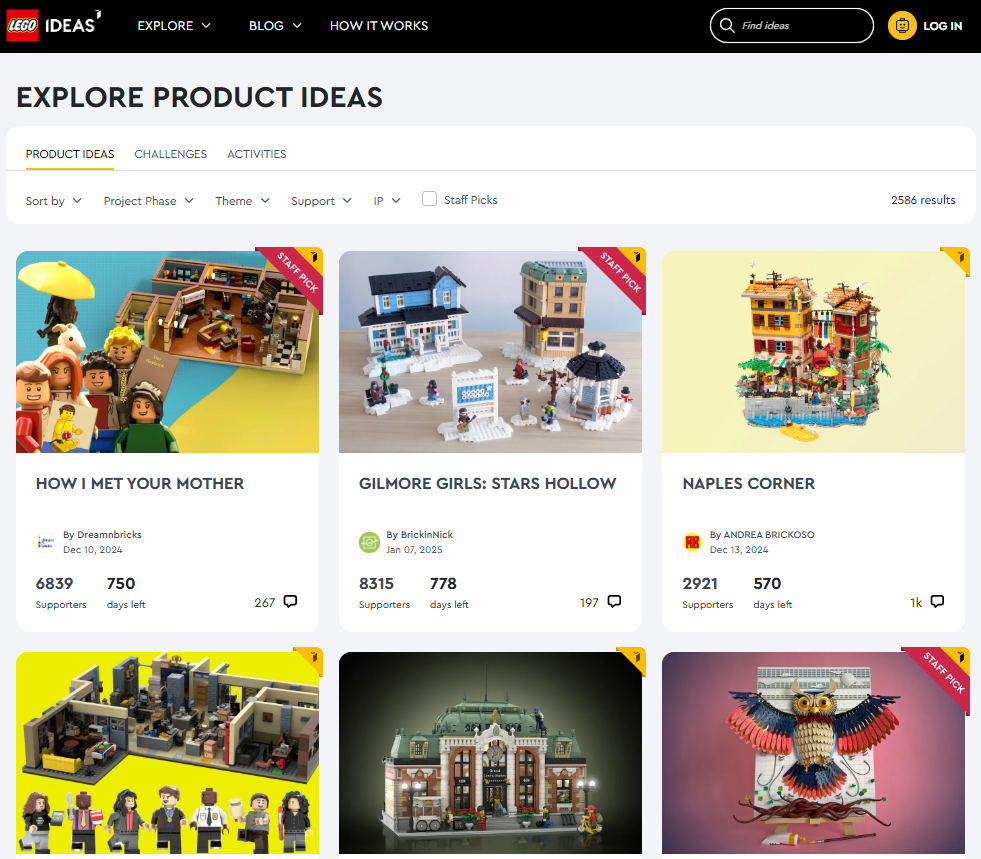
Task: Switch to the Activities tab
Action: click(257, 154)
